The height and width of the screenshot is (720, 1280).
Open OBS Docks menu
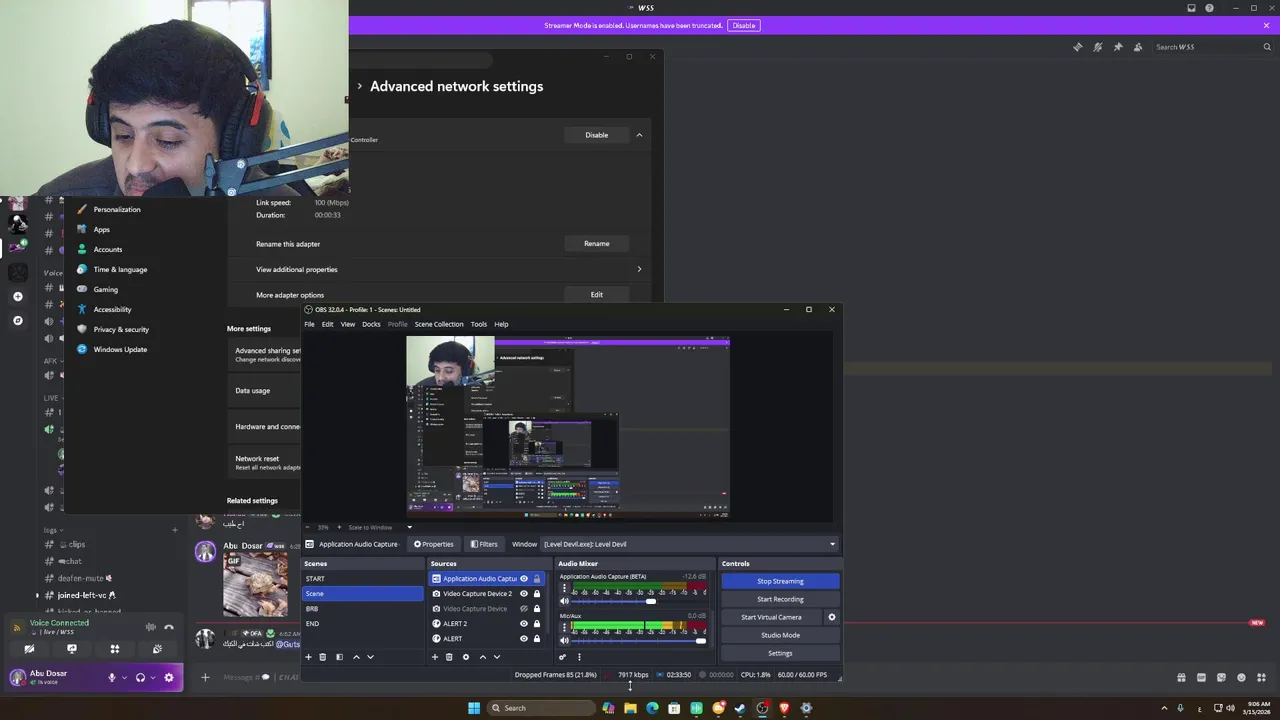(x=371, y=324)
